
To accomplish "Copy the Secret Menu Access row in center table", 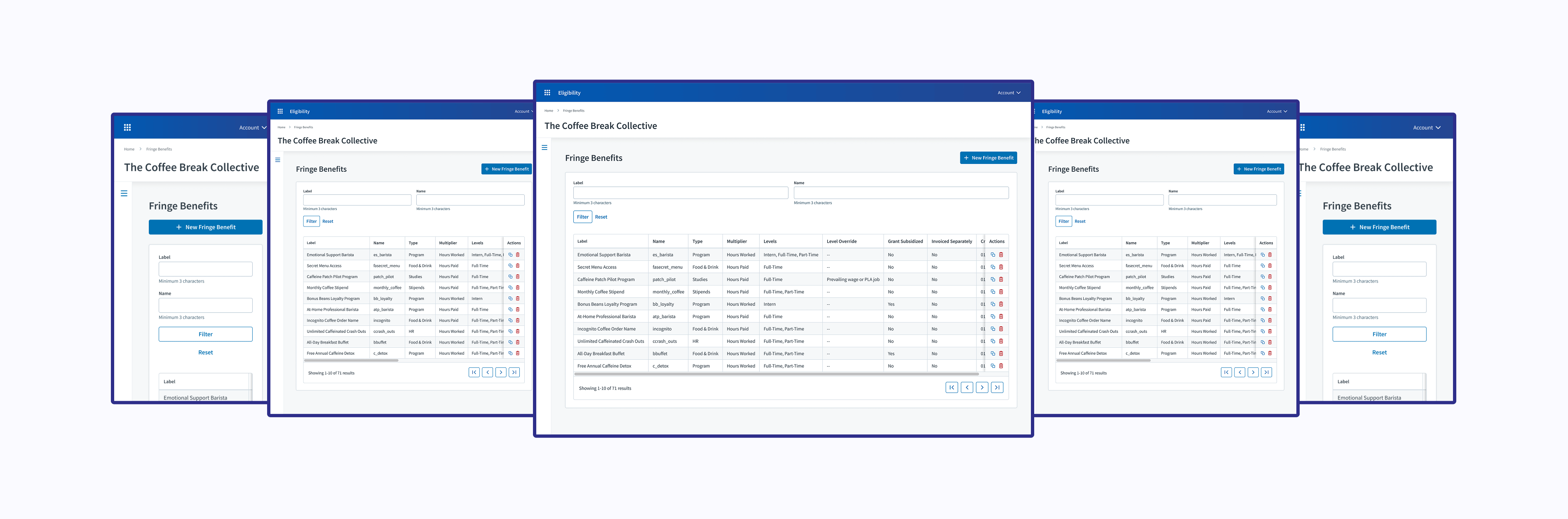I will click(993, 267).
